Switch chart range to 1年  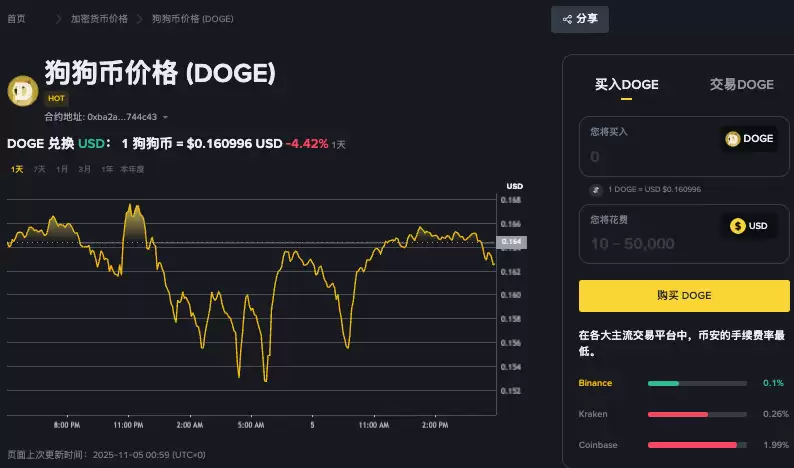click(x=107, y=169)
